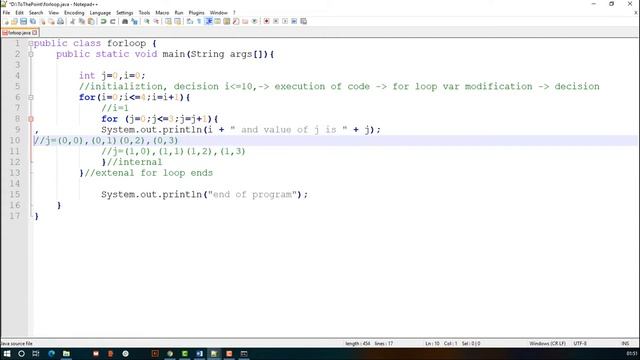Open the Language menu
This screenshot has width=640, height=360.
click(x=100, y=13)
